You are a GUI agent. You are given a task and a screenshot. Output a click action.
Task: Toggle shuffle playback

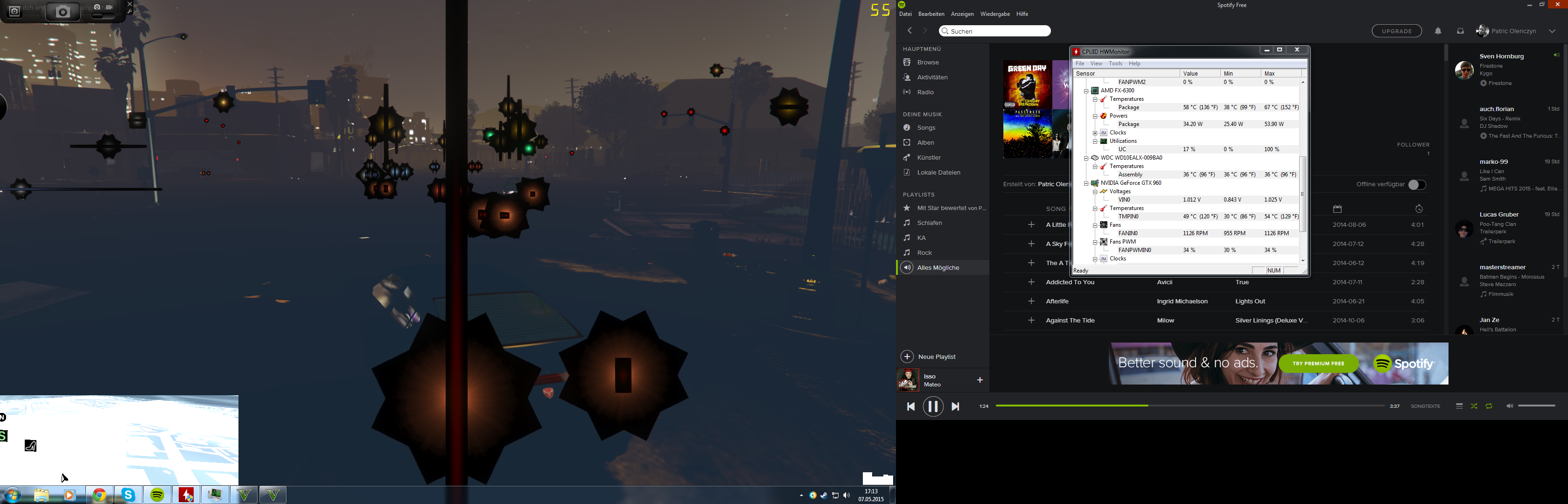pos(1474,406)
